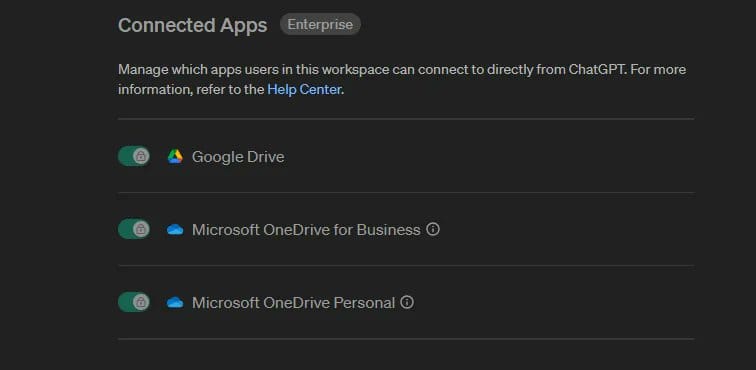Image resolution: width=756 pixels, height=370 pixels.
Task: Click the OneDrive Personal cloud icon
Action: tap(175, 302)
